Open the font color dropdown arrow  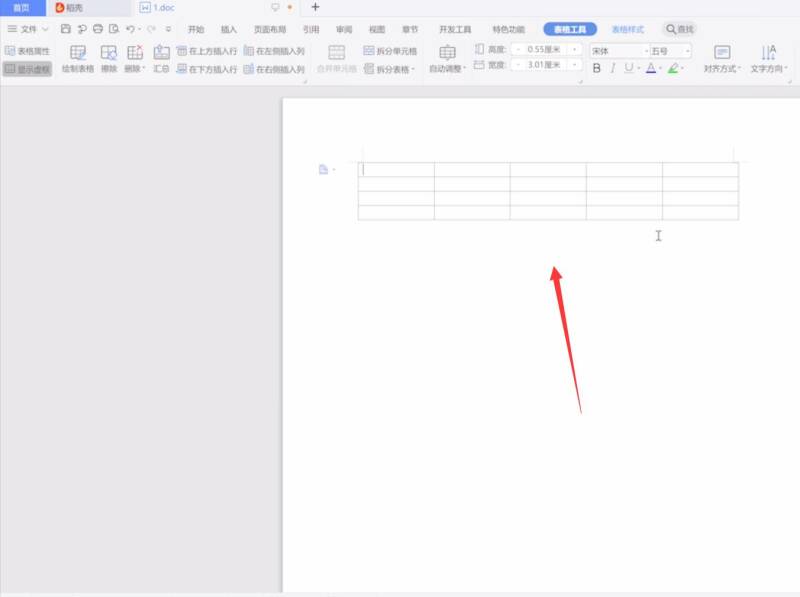[x=660, y=68]
